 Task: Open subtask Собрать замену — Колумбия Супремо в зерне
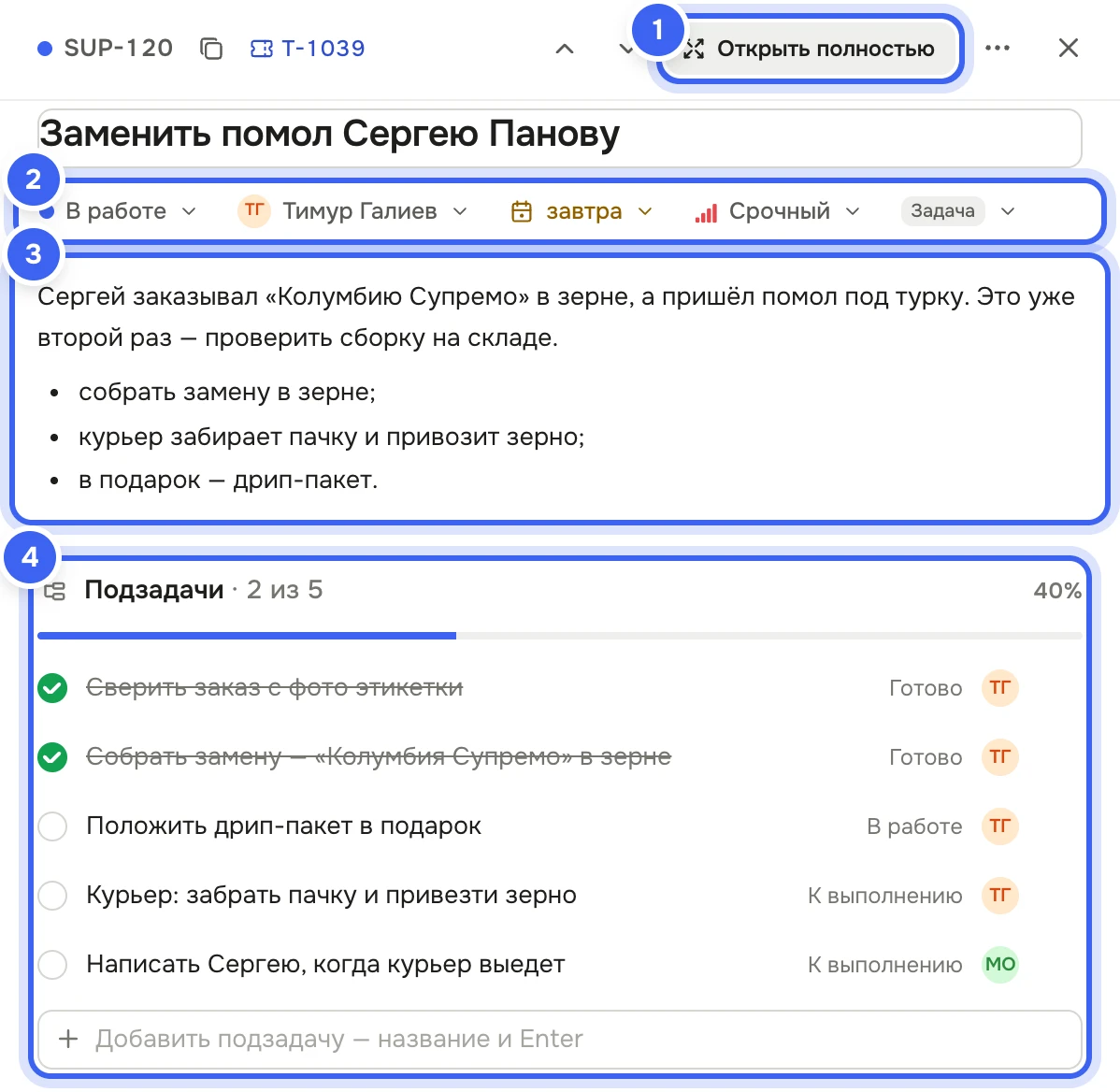click(379, 757)
